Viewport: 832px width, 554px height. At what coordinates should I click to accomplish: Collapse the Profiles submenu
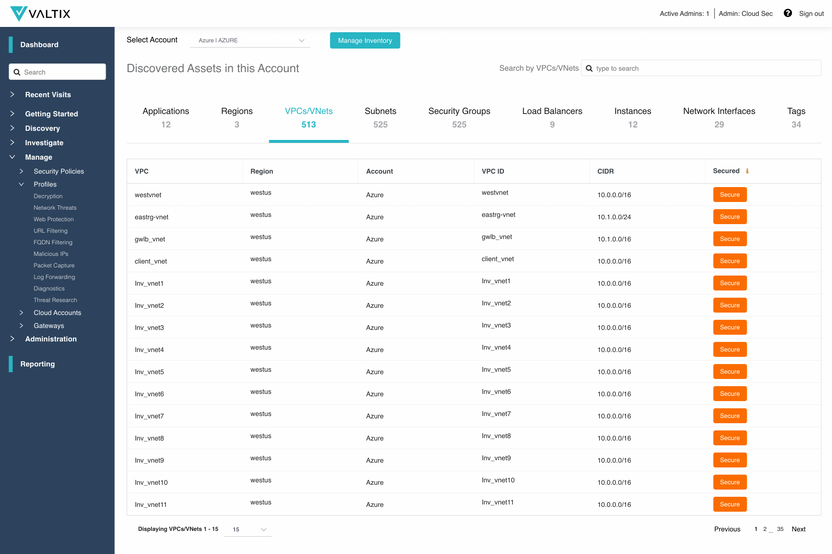click(x=21, y=184)
